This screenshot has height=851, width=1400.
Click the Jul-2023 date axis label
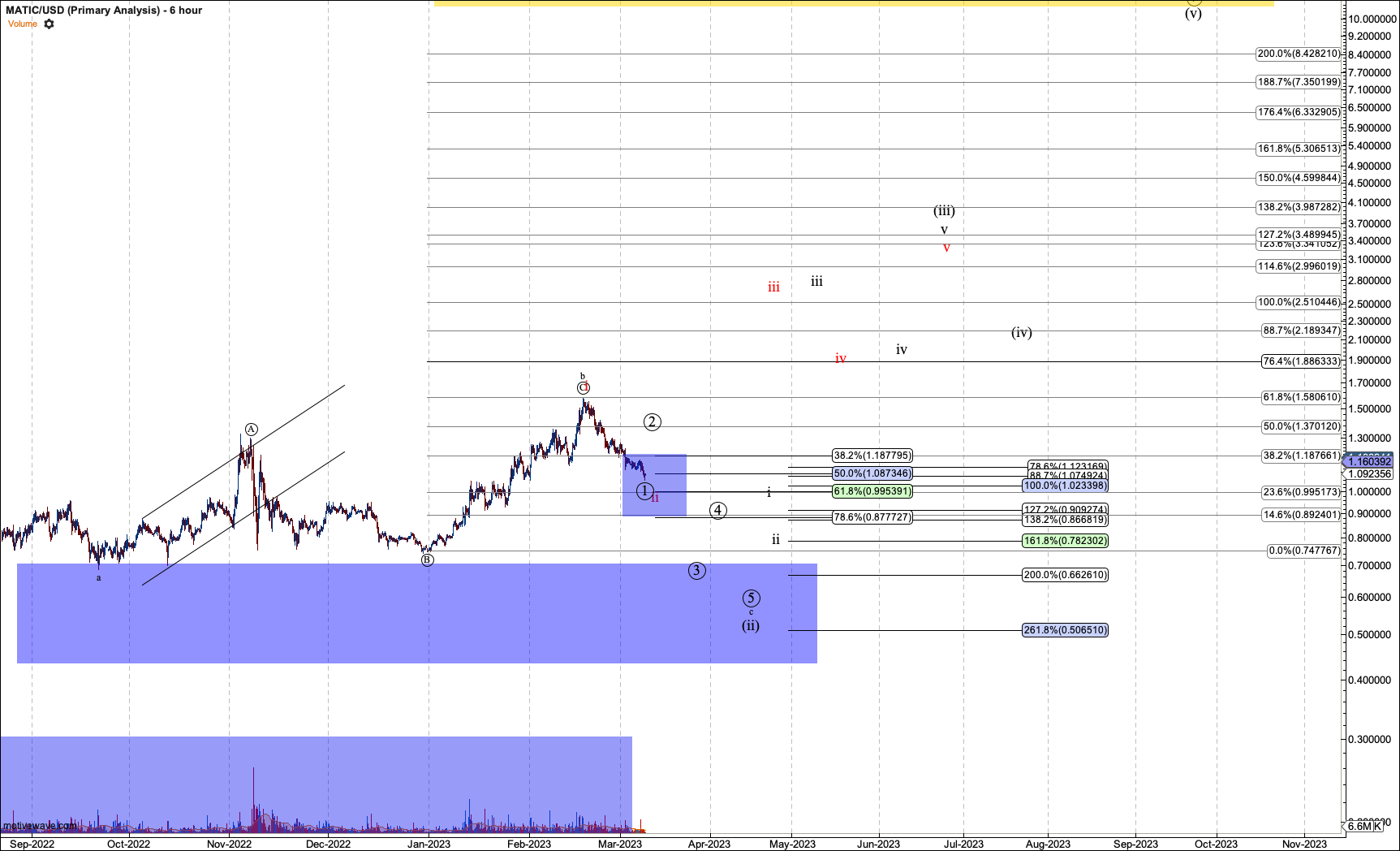point(963,844)
